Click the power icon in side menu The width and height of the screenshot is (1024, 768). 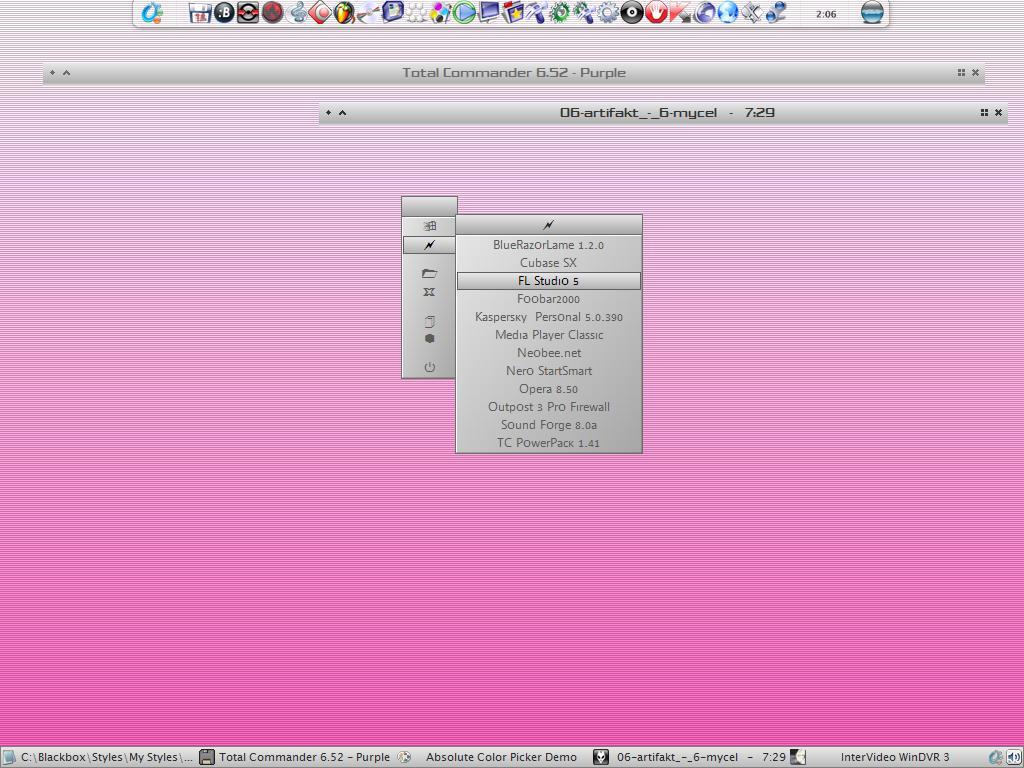[x=429, y=367]
